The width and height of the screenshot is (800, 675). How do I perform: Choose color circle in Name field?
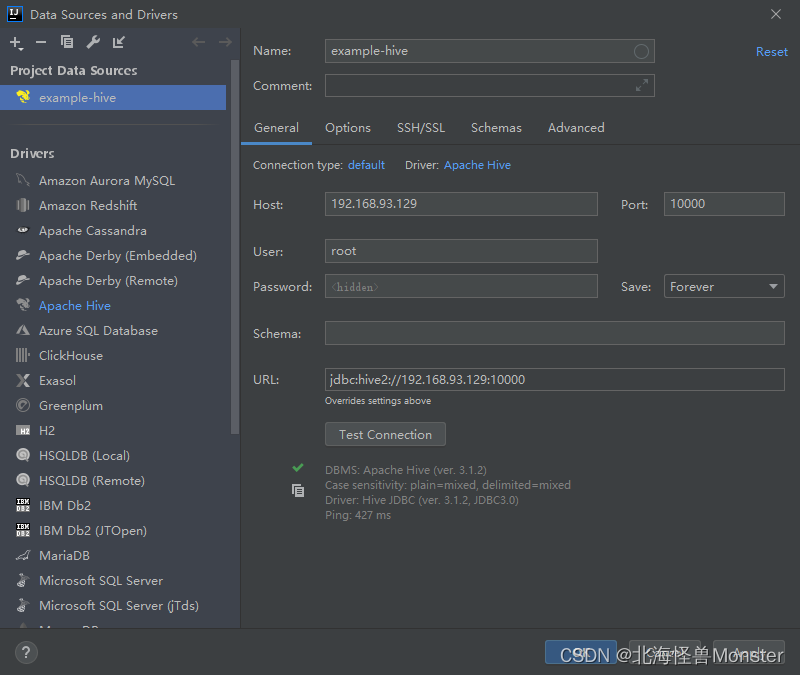(641, 51)
